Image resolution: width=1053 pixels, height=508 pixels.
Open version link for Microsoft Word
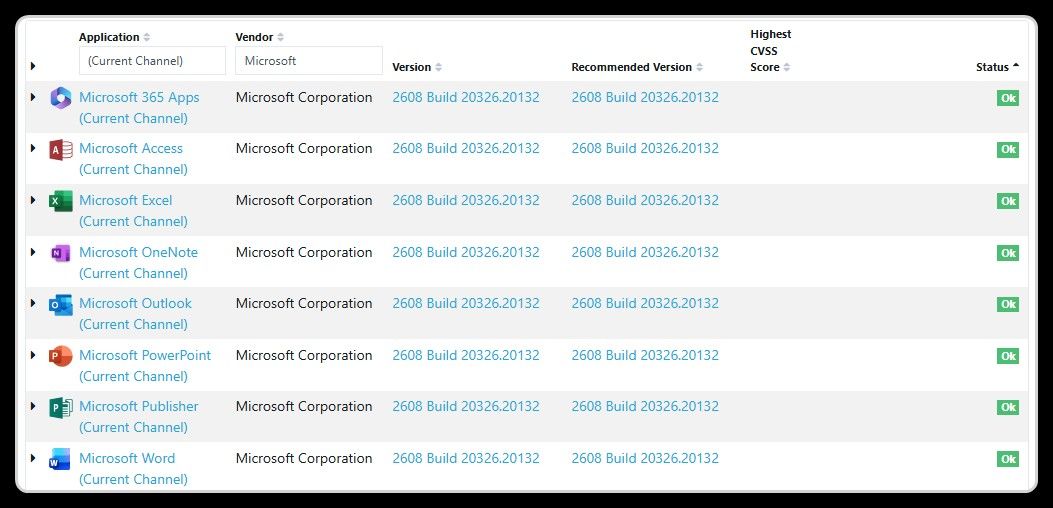pos(466,458)
